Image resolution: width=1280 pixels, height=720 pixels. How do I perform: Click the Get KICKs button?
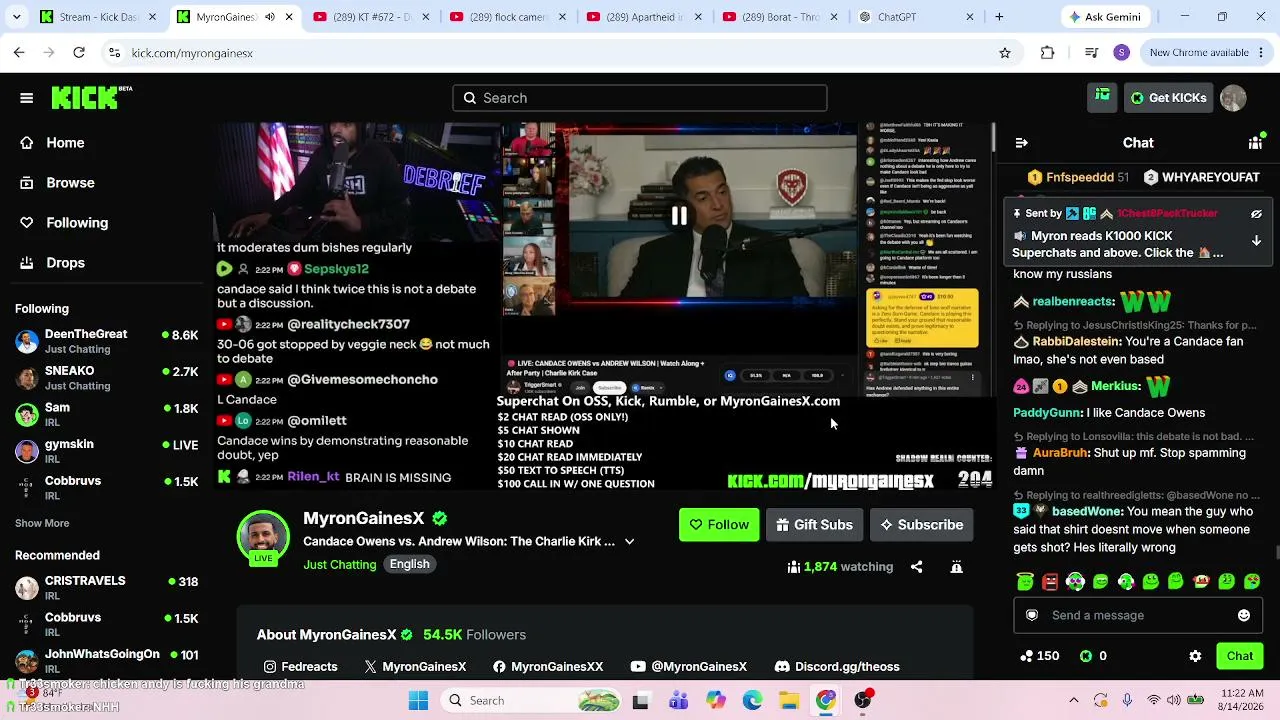pos(1168,98)
